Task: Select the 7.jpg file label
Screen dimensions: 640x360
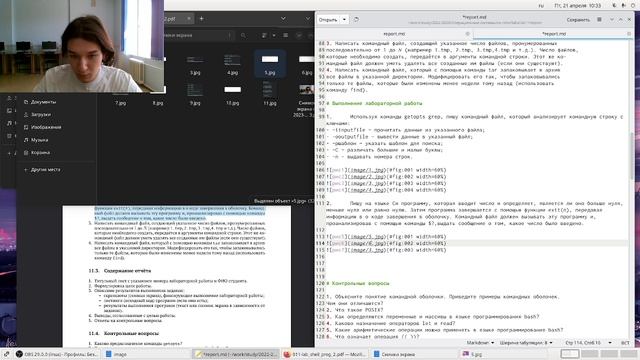Action: click(120, 103)
